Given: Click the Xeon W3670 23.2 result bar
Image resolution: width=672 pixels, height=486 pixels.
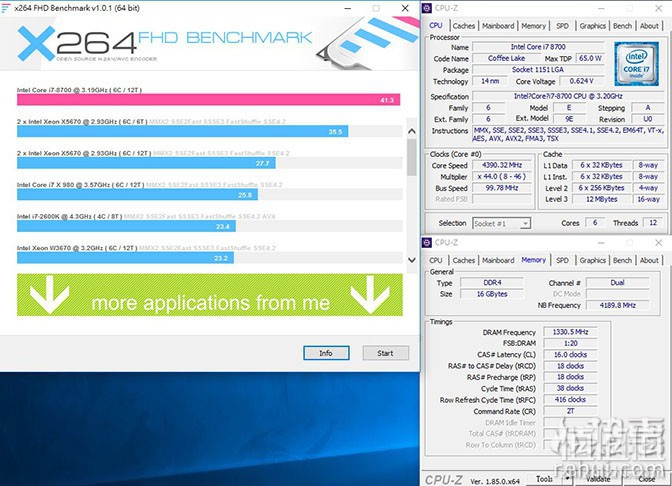Looking at the screenshot, I should click(125, 258).
